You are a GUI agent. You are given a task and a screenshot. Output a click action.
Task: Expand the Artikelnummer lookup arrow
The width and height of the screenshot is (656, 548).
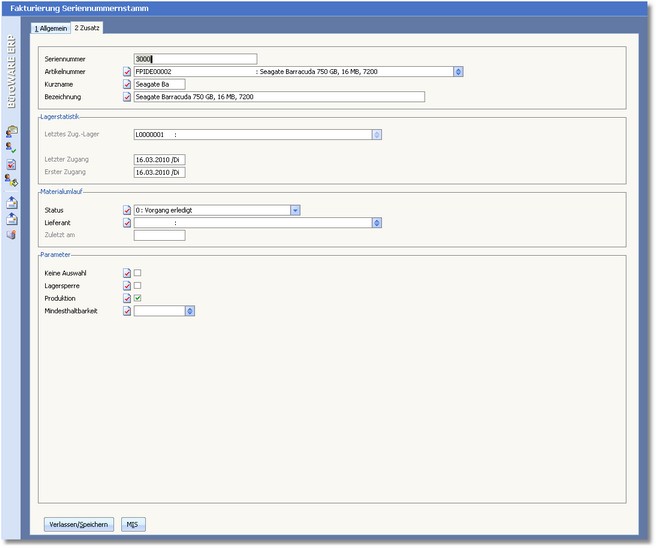[458, 72]
